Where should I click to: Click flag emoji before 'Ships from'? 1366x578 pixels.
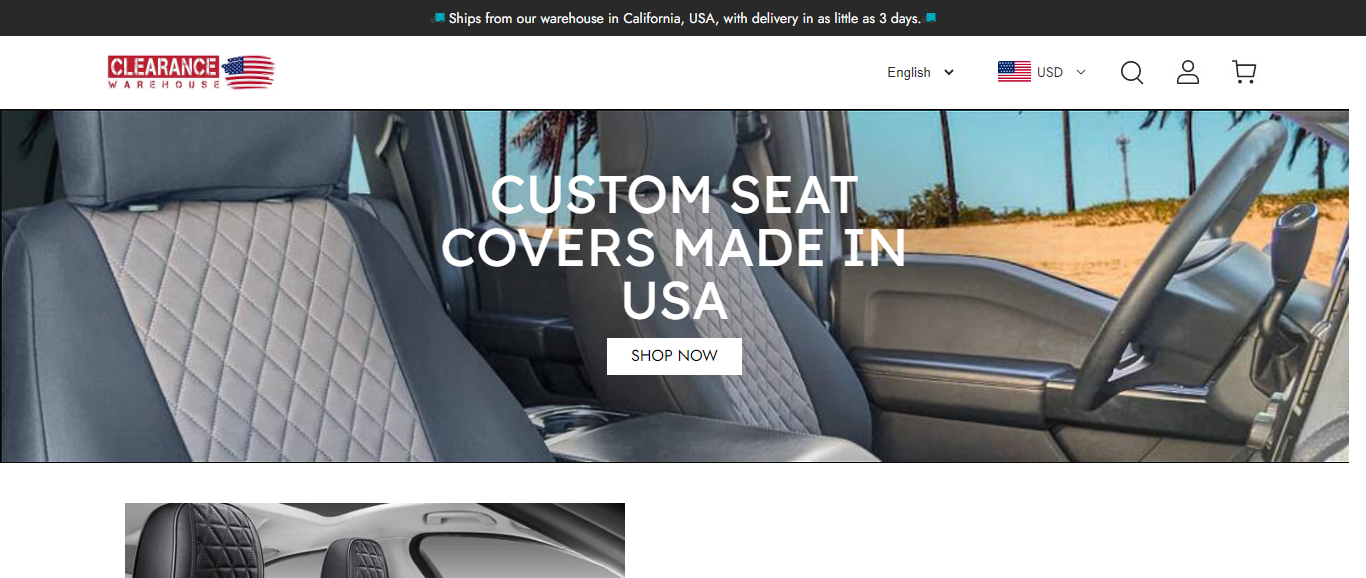click(x=439, y=18)
